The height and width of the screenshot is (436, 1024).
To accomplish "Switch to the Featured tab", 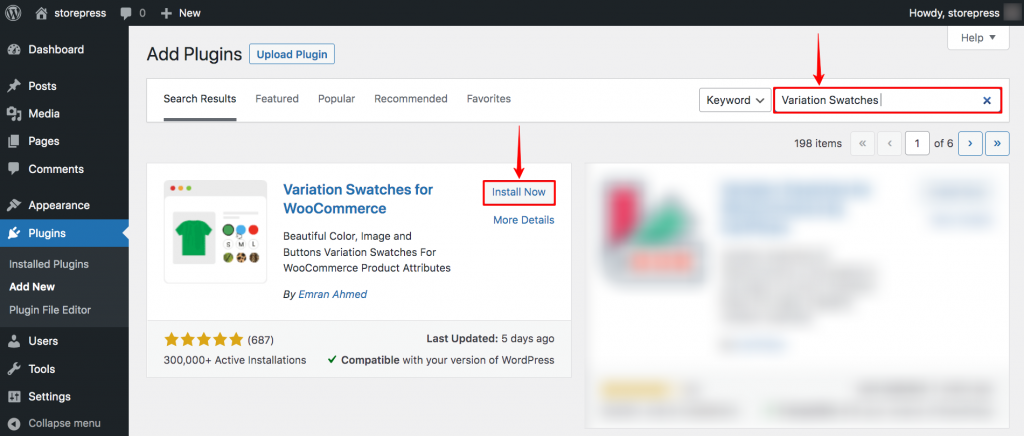I will [277, 99].
